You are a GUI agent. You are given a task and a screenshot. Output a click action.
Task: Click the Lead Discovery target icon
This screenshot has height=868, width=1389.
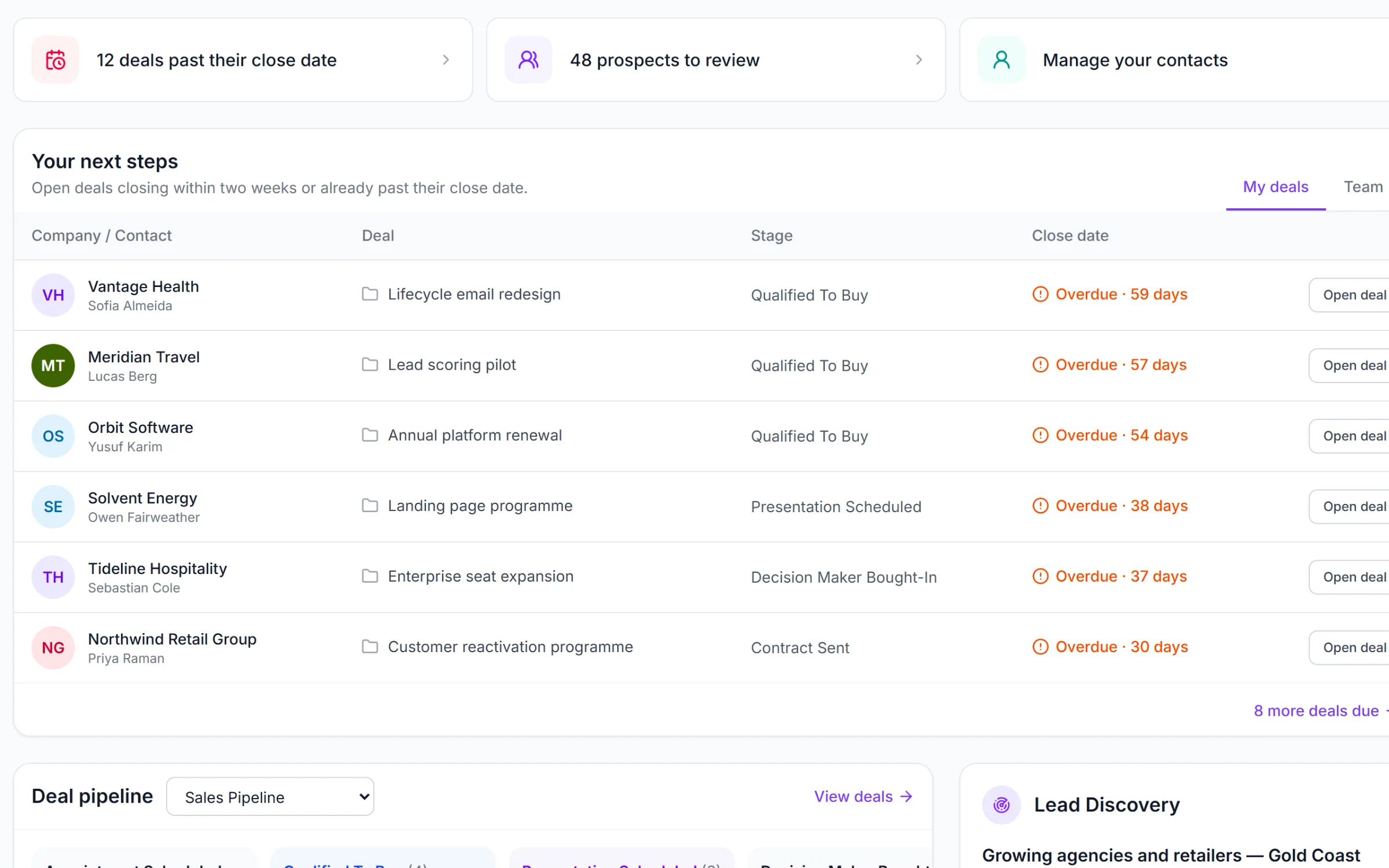tap(1002, 804)
